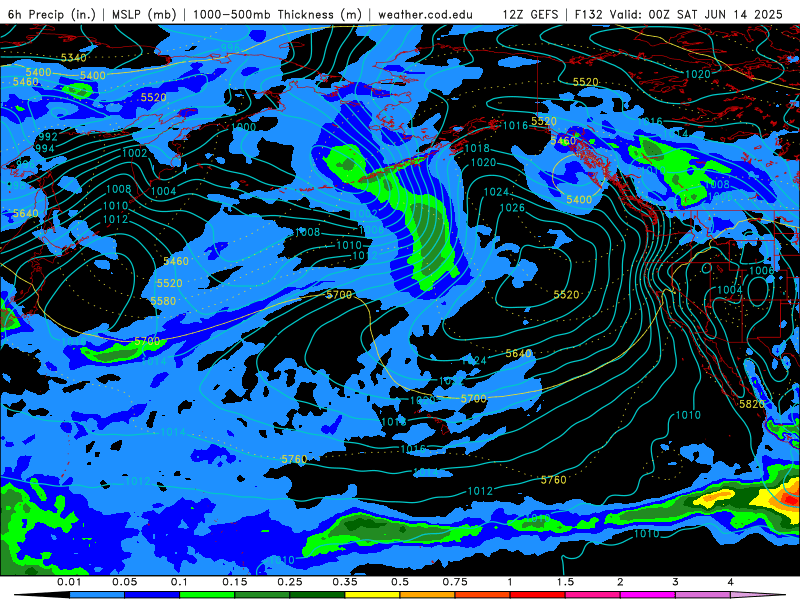Click the 0.15 legend value
The height and width of the screenshot is (600, 800).
[x=235, y=582]
